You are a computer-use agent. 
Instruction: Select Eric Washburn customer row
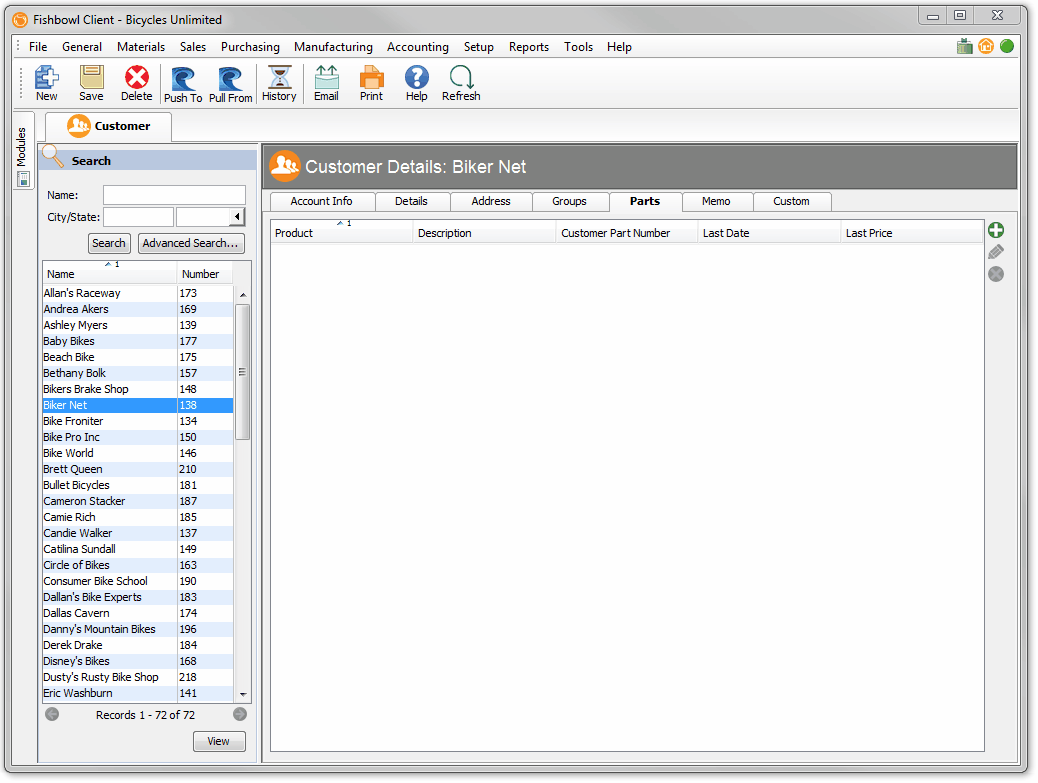pyautogui.click(x=138, y=694)
